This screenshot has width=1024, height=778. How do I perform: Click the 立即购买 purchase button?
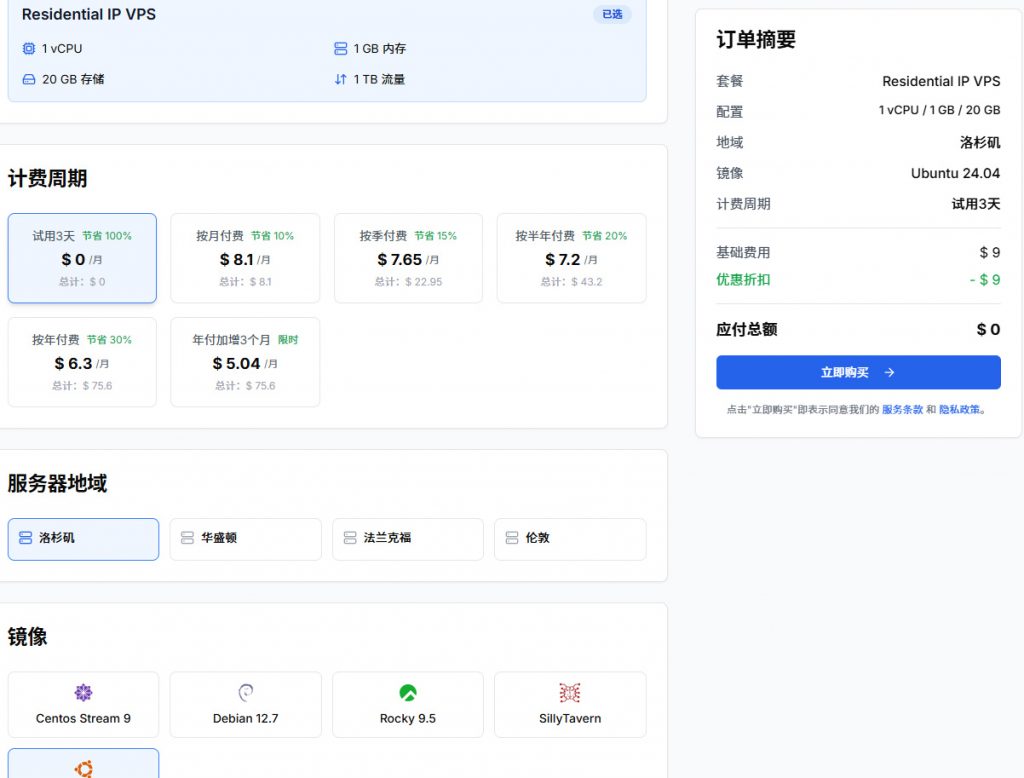857,372
